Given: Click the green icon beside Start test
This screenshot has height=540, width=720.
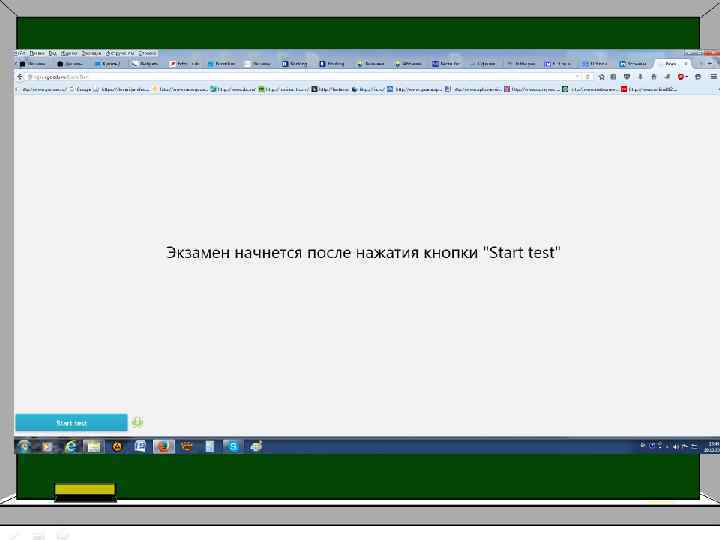Looking at the screenshot, I should click(137, 422).
